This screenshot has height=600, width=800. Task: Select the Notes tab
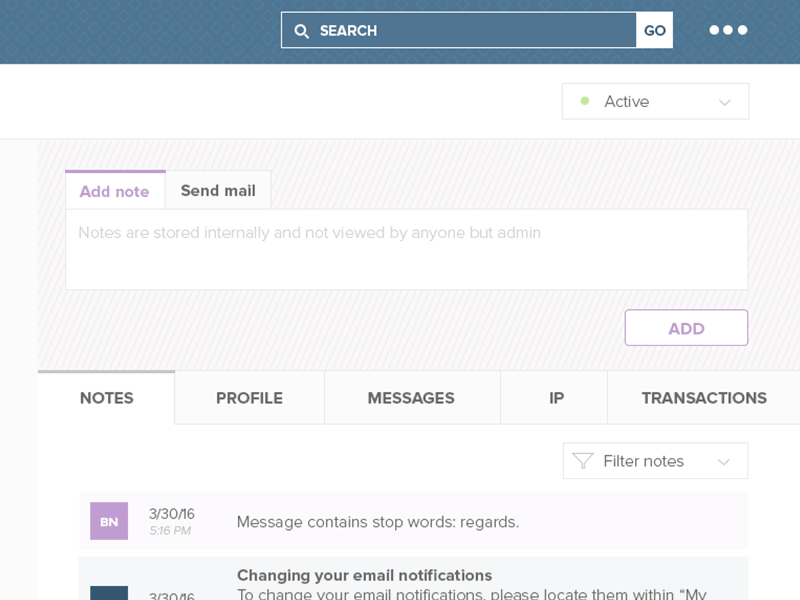tap(107, 398)
